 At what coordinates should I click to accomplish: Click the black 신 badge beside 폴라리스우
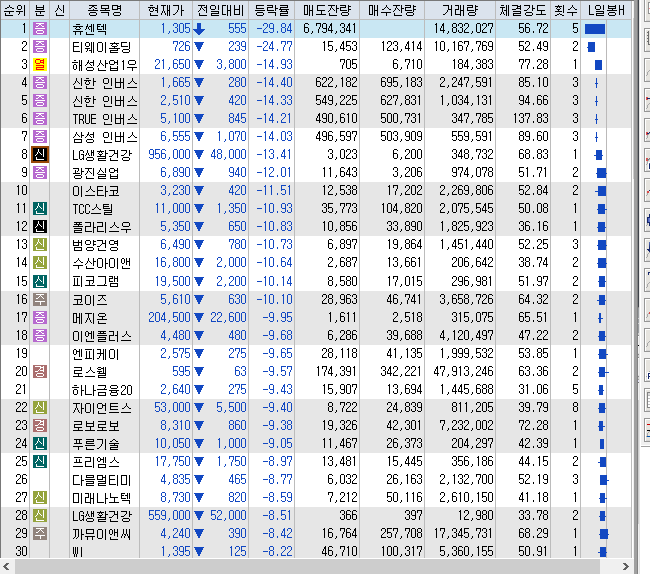tap(40, 226)
